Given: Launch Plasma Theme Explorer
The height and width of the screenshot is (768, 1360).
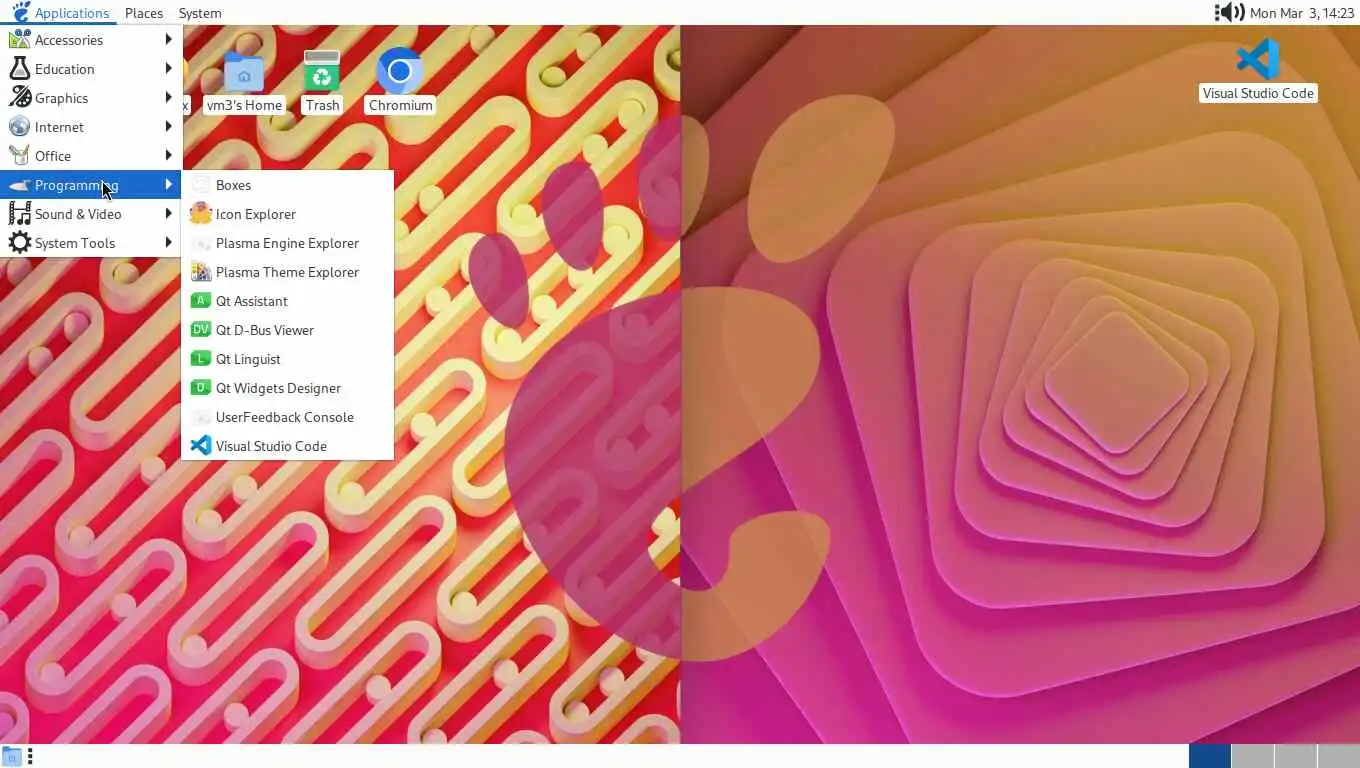Looking at the screenshot, I should click(x=287, y=272).
